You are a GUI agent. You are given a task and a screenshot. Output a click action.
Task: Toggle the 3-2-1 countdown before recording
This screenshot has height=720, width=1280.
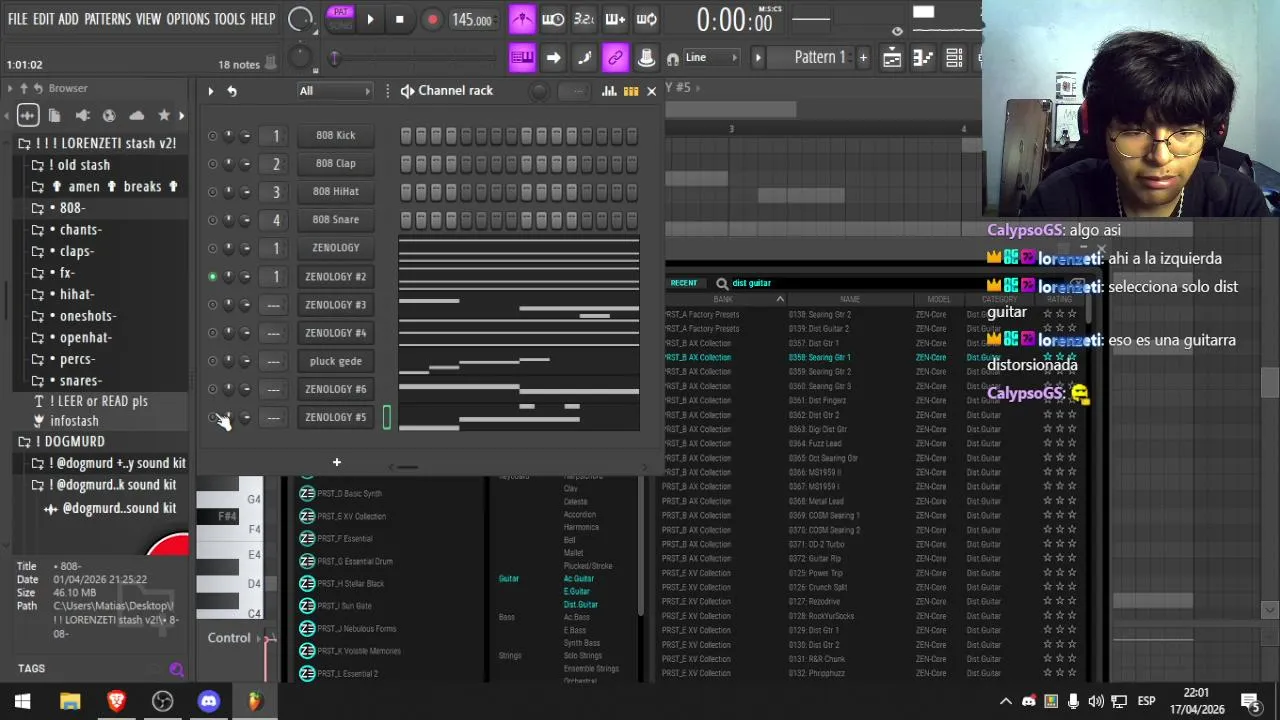click(x=584, y=19)
